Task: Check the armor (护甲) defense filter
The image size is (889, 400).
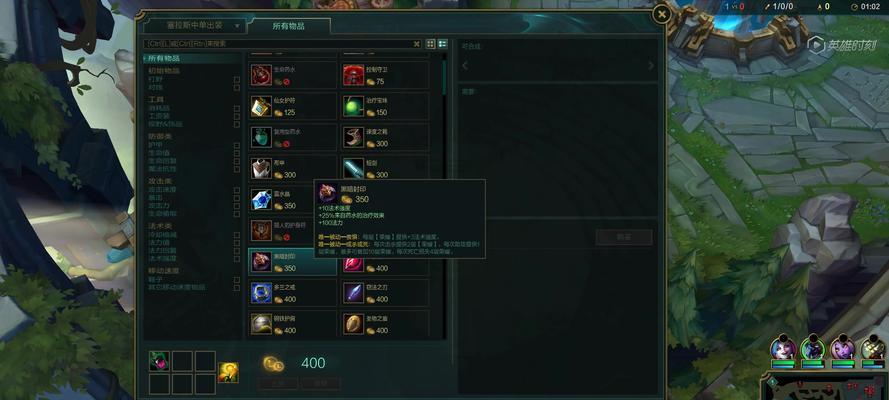Action: (237, 146)
